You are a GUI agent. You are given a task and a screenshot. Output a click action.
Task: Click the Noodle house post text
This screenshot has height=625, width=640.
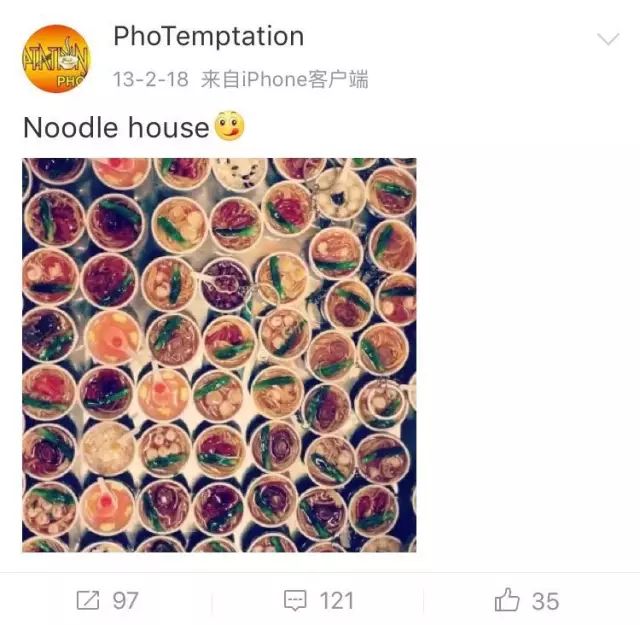[116, 128]
